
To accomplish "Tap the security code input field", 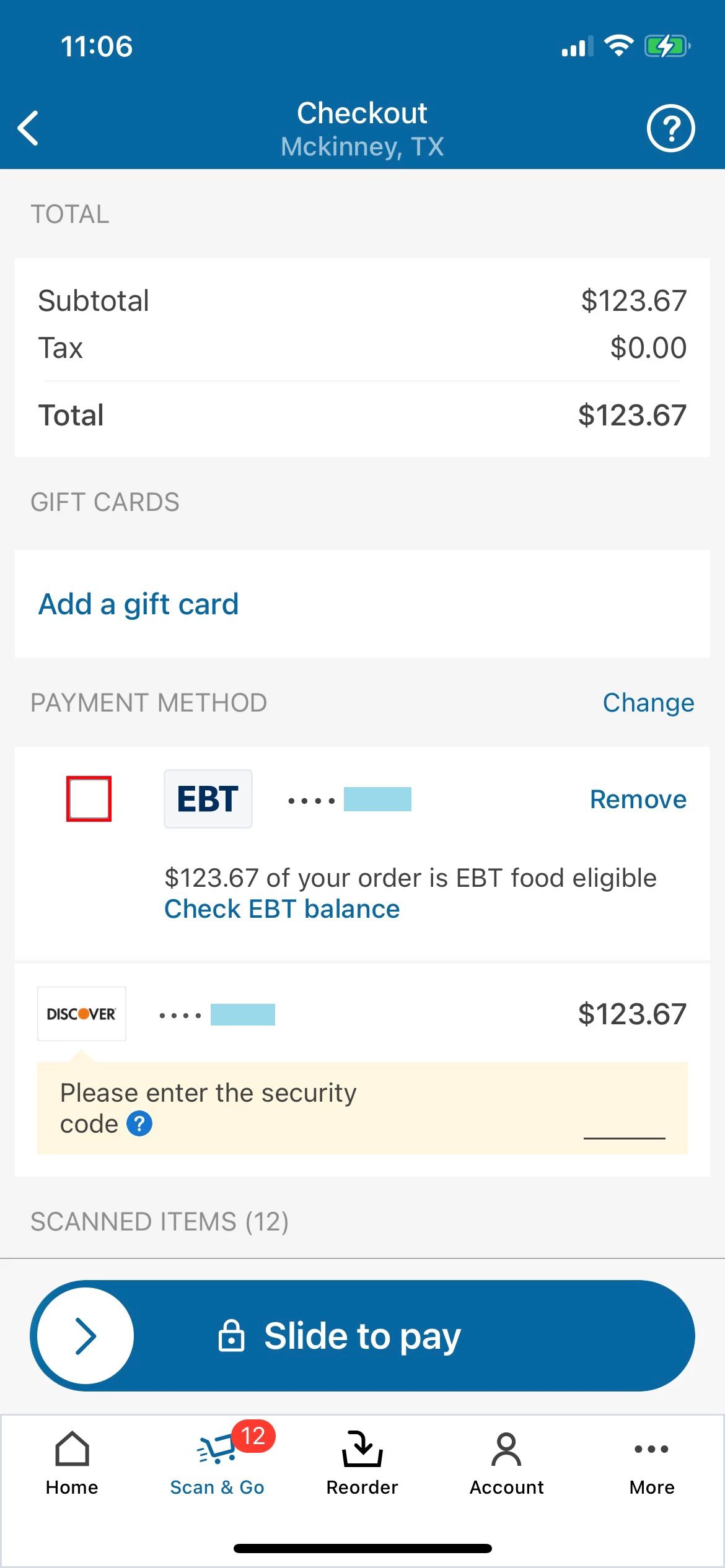I will tap(624, 1124).
